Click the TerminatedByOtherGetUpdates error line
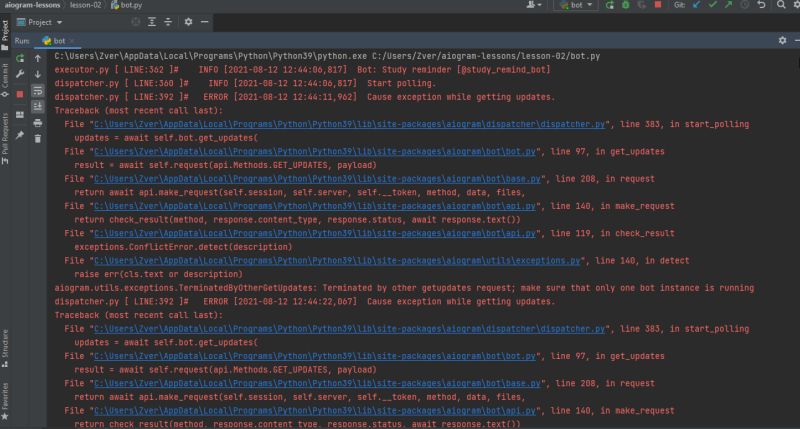800x429 pixels. coord(404,288)
